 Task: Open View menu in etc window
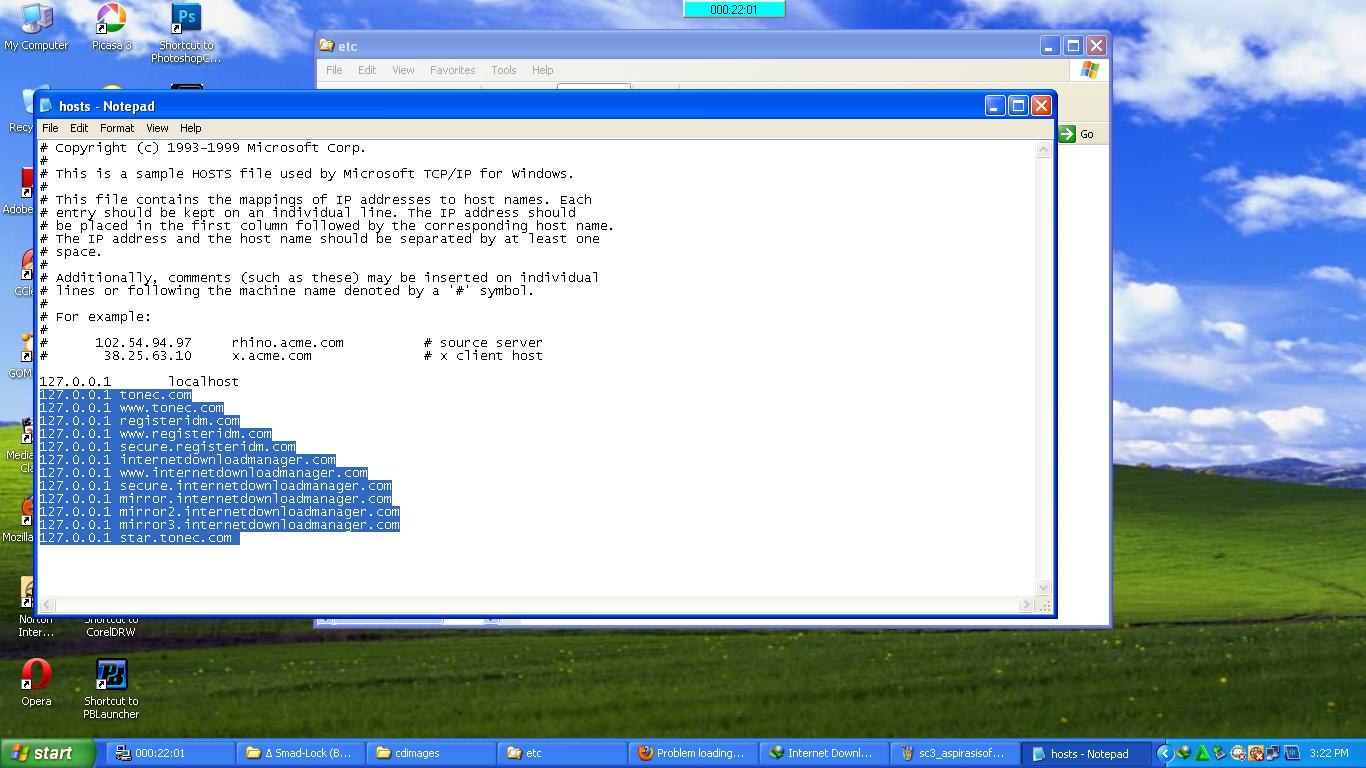pyautogui.click(x=403, y=70)
